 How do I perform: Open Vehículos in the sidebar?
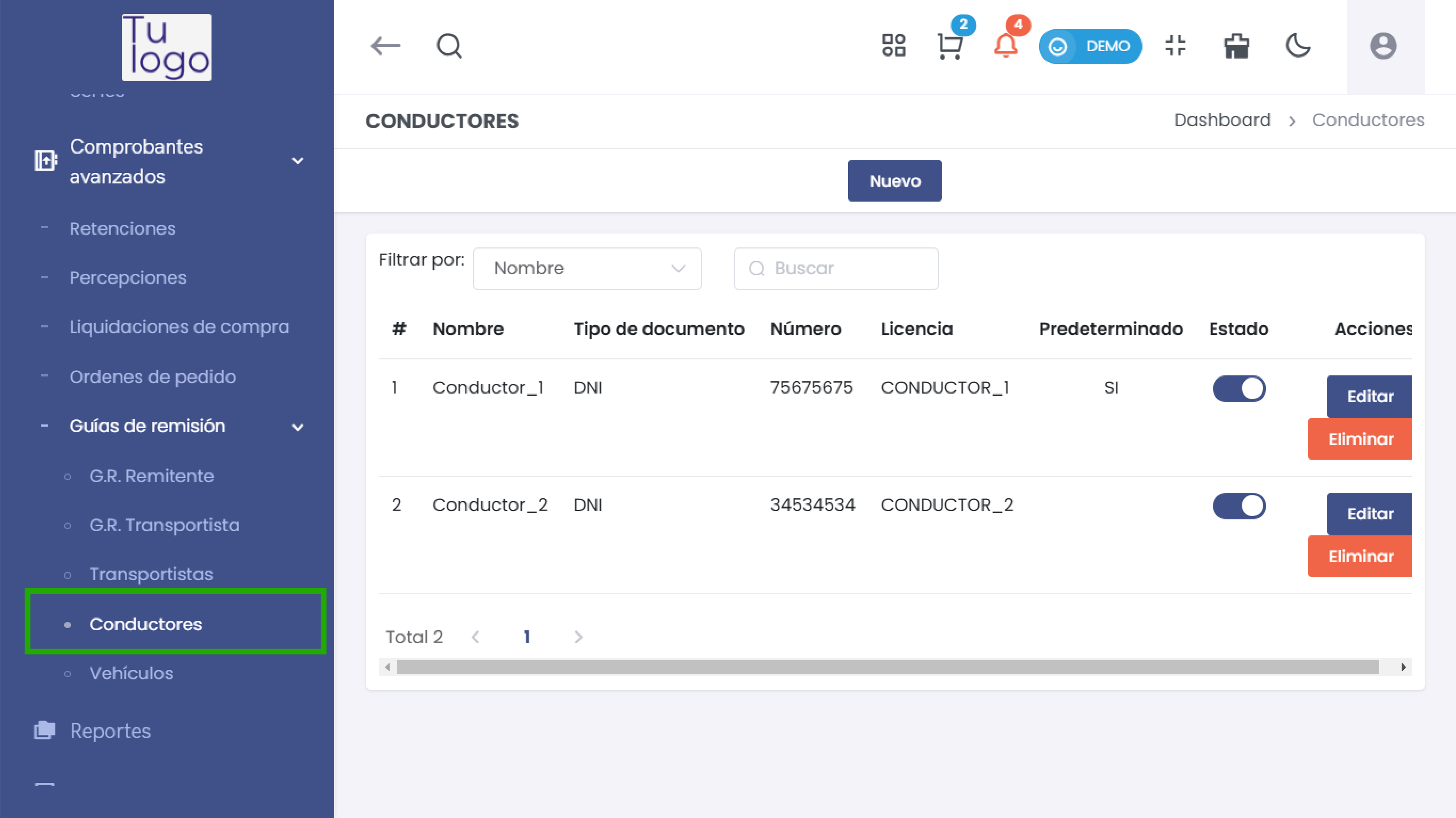pyautogui.click(x=131, y=673)
